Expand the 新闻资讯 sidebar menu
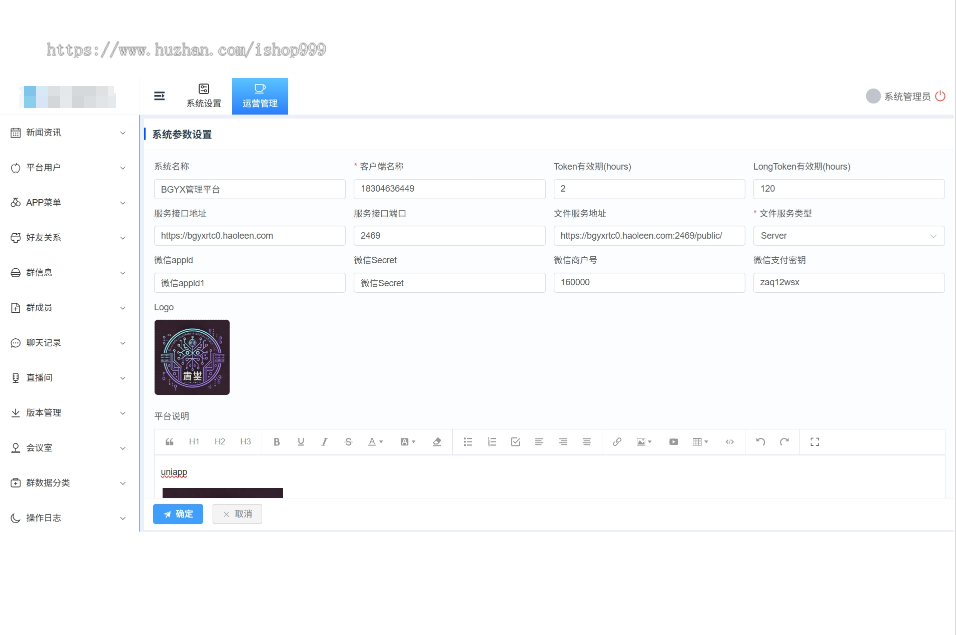Image resolution: width=956 pixels, height=635 pixels. pos(69,132)
